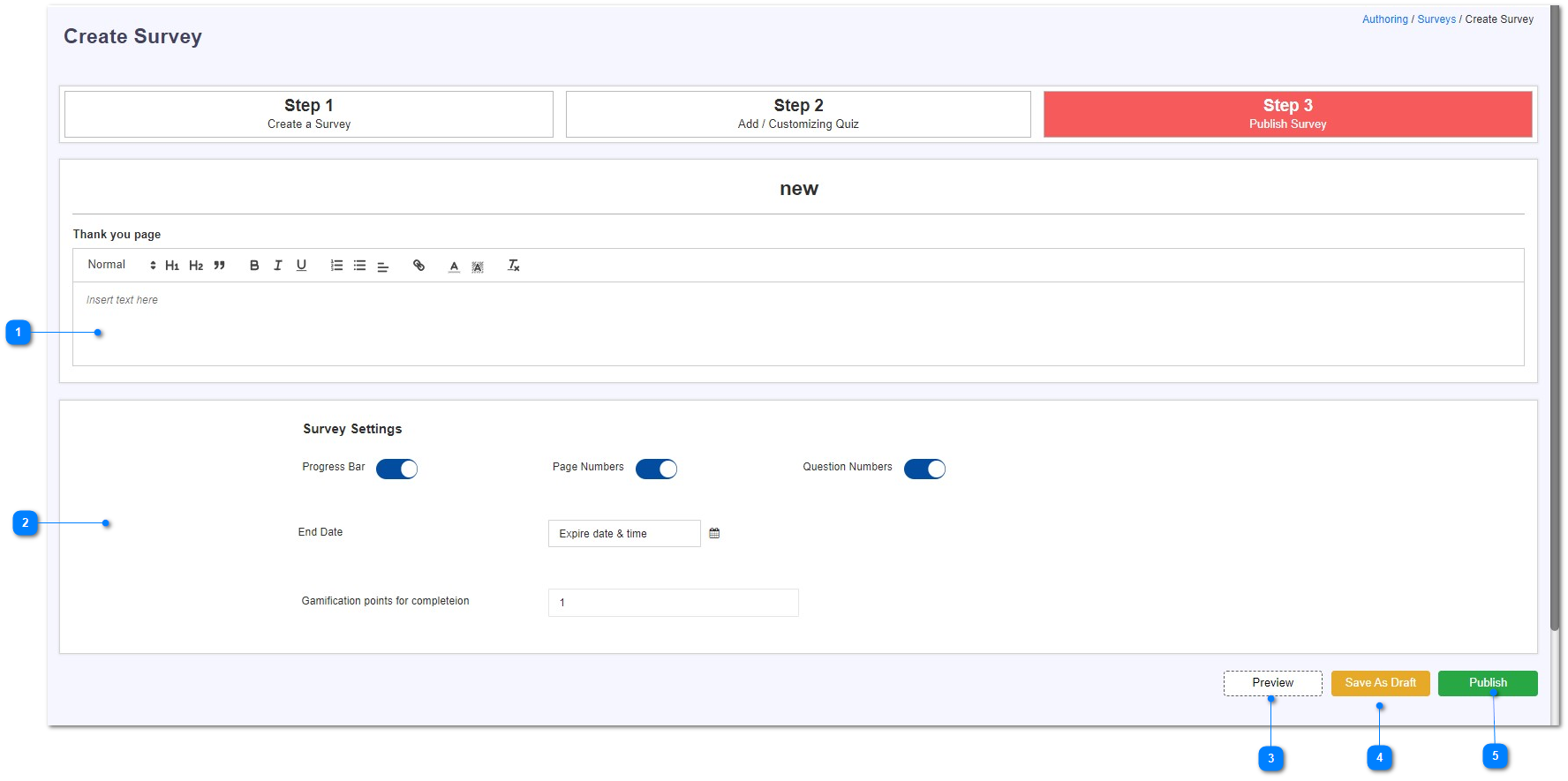
Task: Click the 'Survey Settings' heading
Action: coord(352,429)
